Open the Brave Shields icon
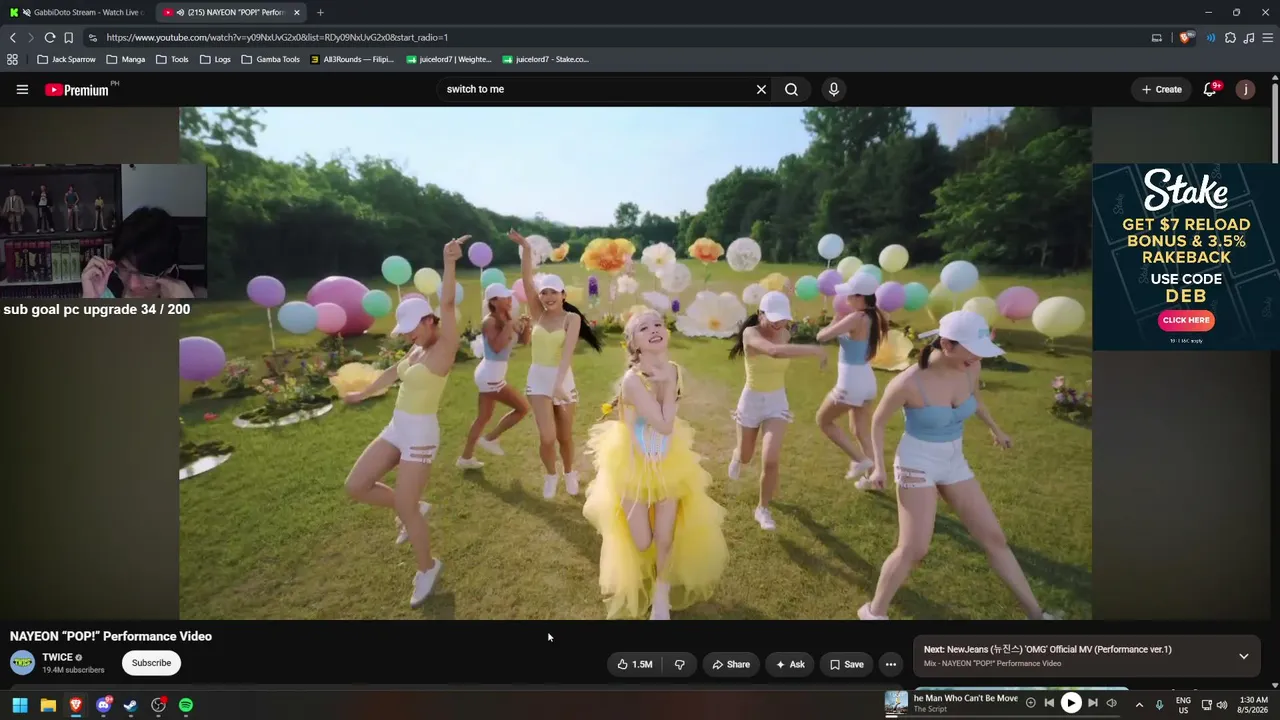1280x720 pixels. pyautogui.click(x=1186, y=38)
